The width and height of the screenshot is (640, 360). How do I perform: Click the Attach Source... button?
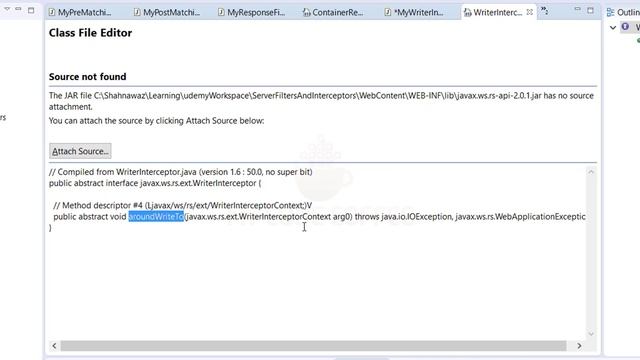[x=80, y=151]
